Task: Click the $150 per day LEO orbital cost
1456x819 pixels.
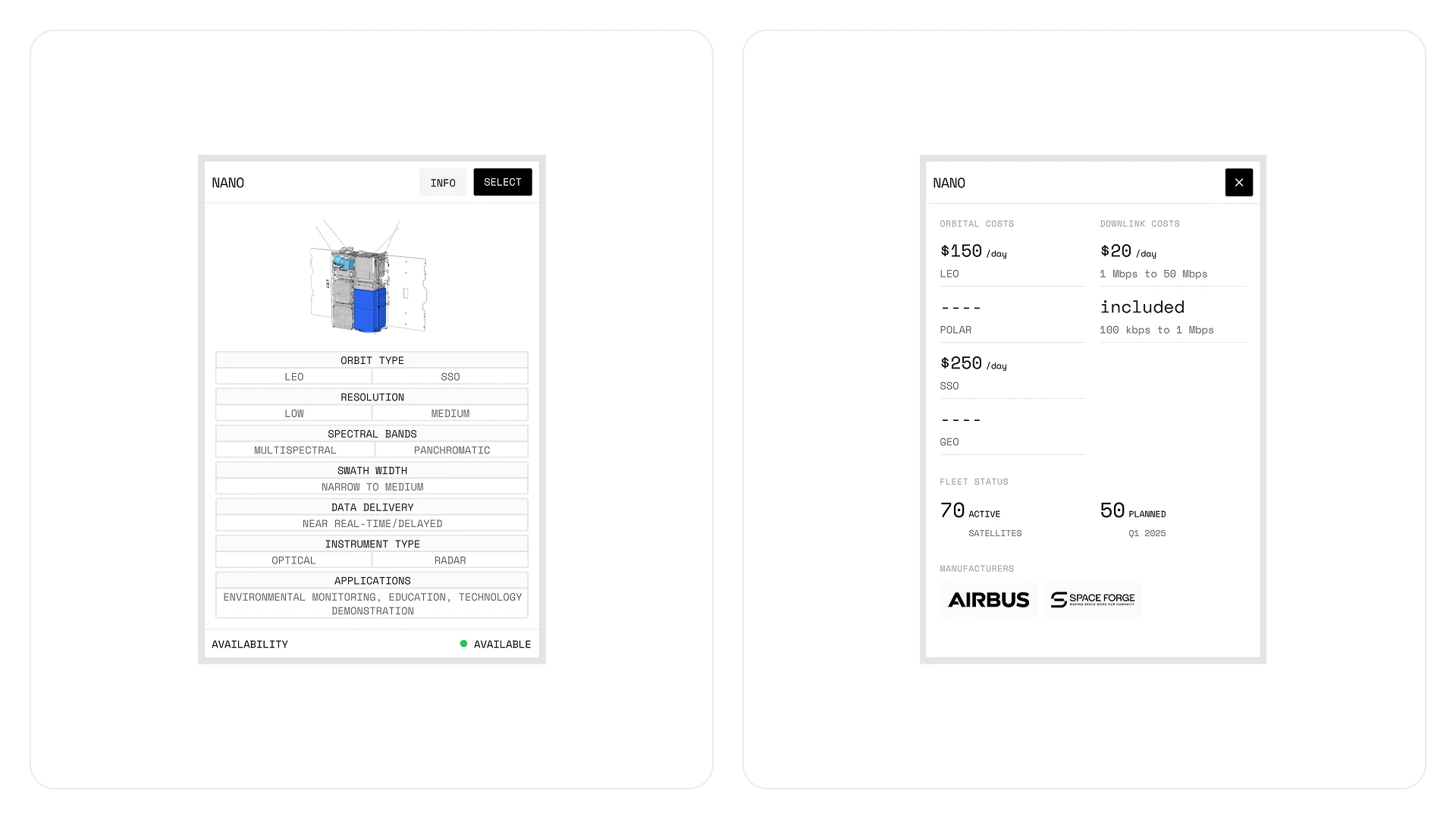Action: [x=974, y=251]
